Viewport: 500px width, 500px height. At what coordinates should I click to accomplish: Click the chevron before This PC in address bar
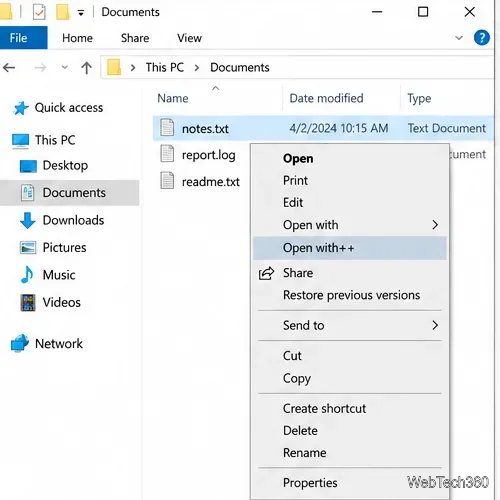click(x=133, y=68)
